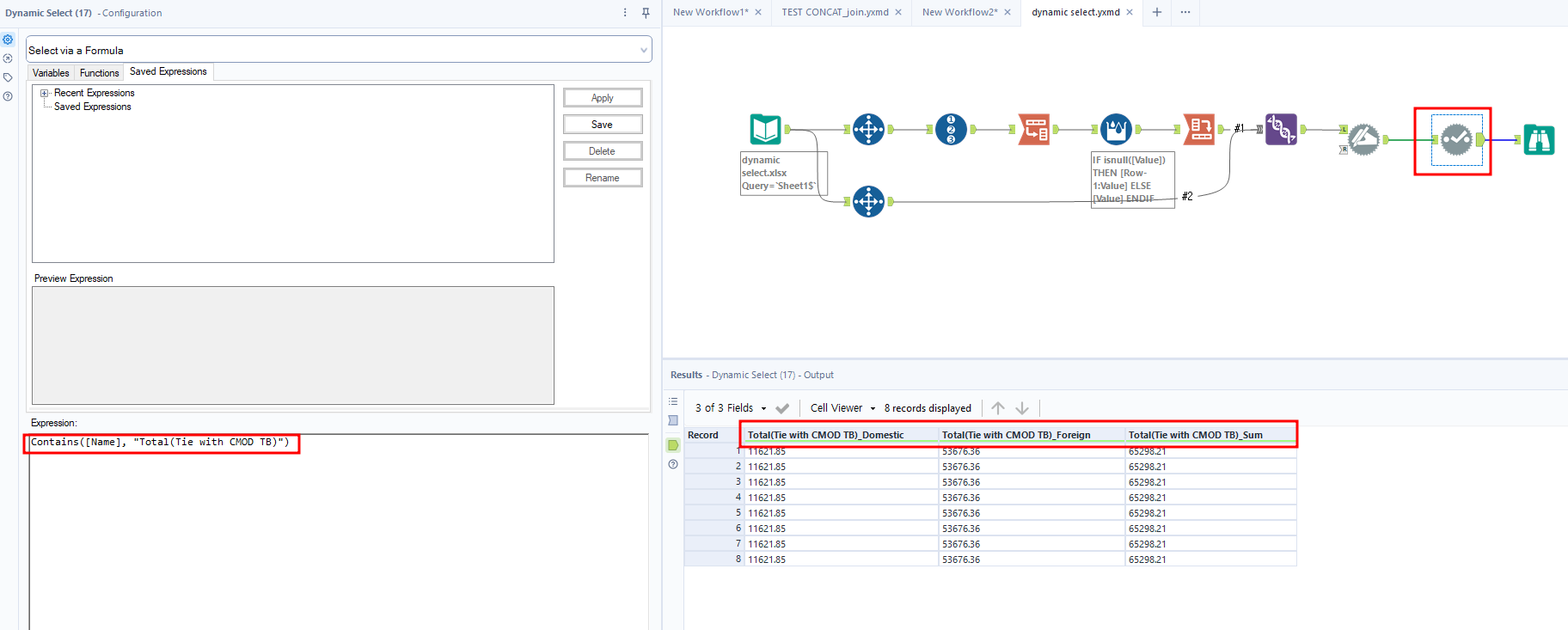Switch to the TEST CONCAT_join.yxmd tab
The height and width of the screenshot is (630, 1568).
(835, 12)
